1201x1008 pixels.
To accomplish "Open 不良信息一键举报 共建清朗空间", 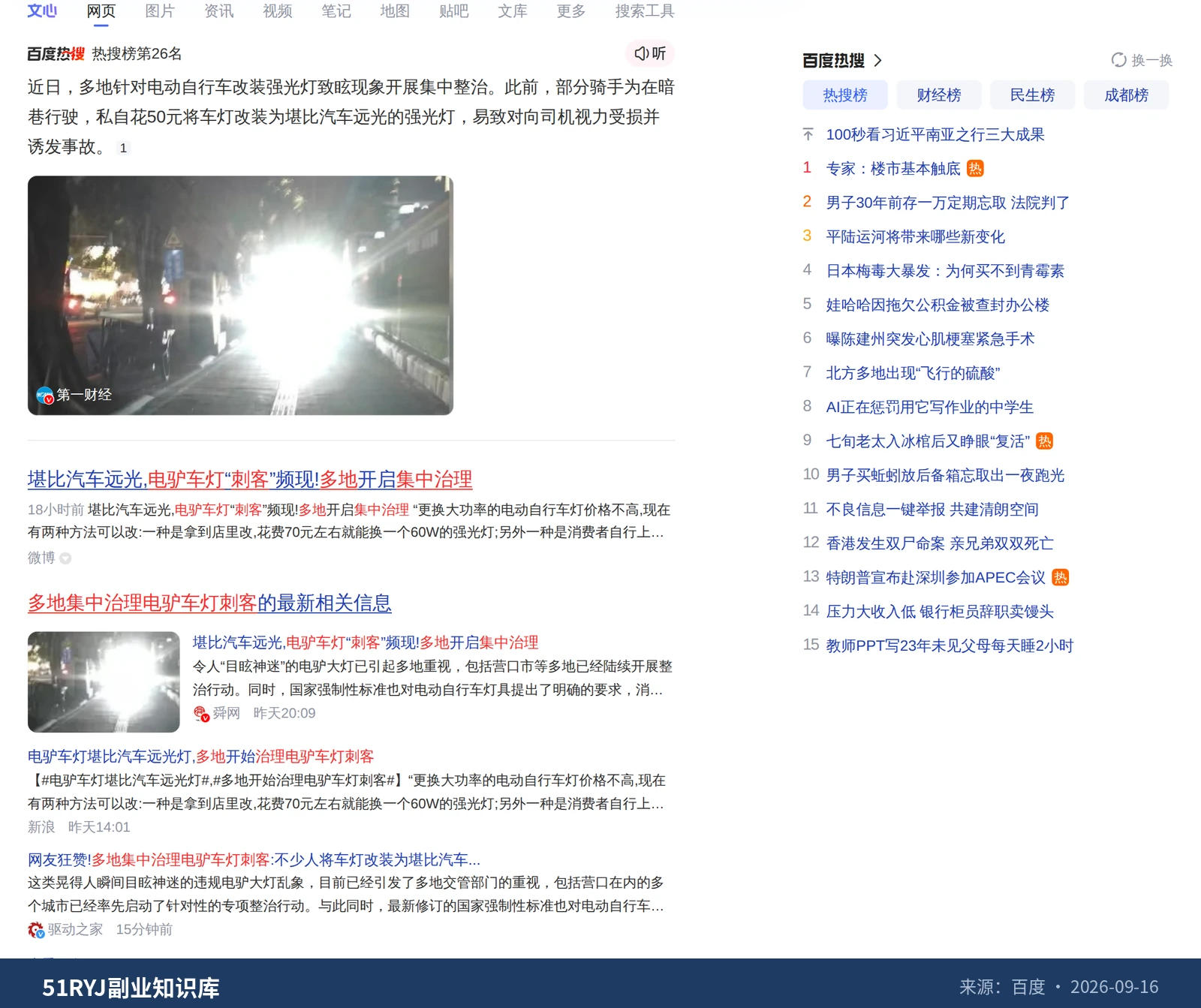I will pyautogui.click(x=932, y=510).
